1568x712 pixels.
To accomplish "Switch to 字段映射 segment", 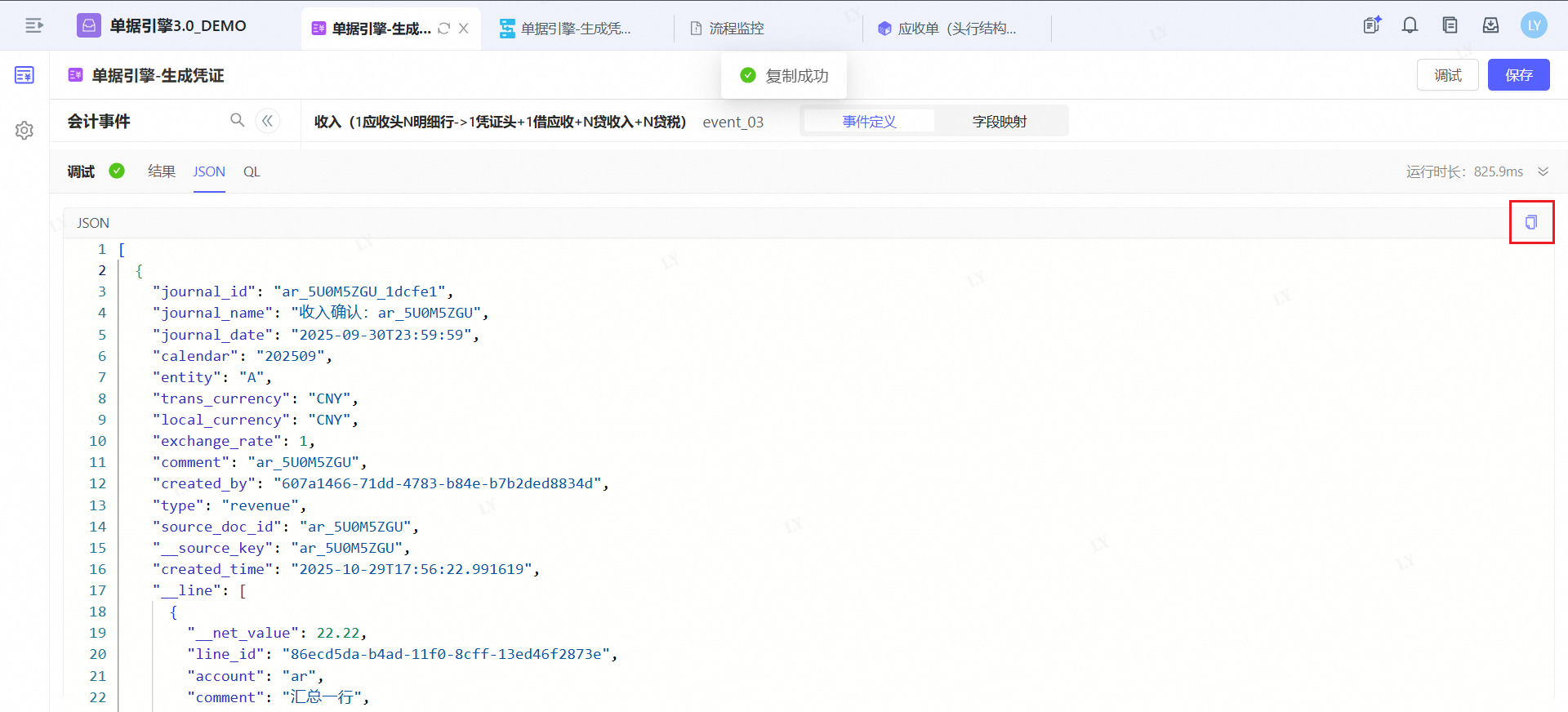I will click(x=1000, y=122).
